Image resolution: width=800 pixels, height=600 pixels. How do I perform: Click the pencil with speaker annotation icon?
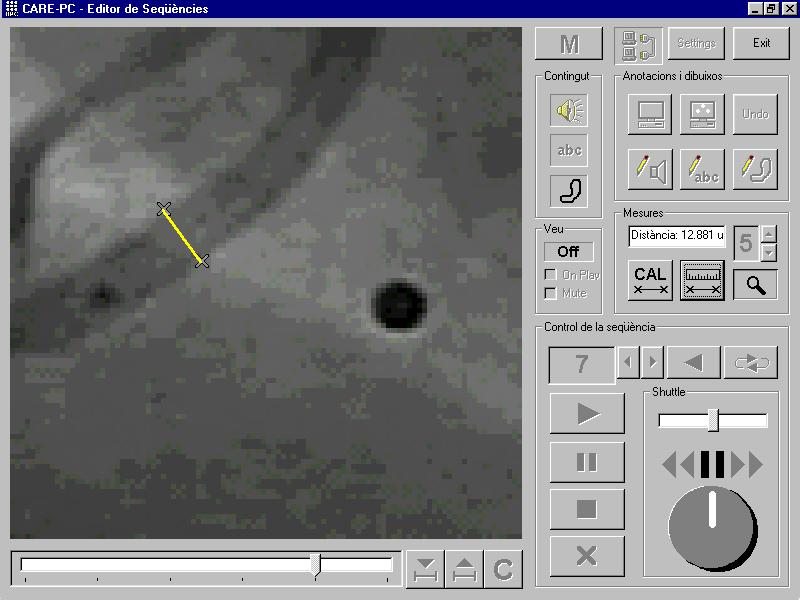point(650,169)
